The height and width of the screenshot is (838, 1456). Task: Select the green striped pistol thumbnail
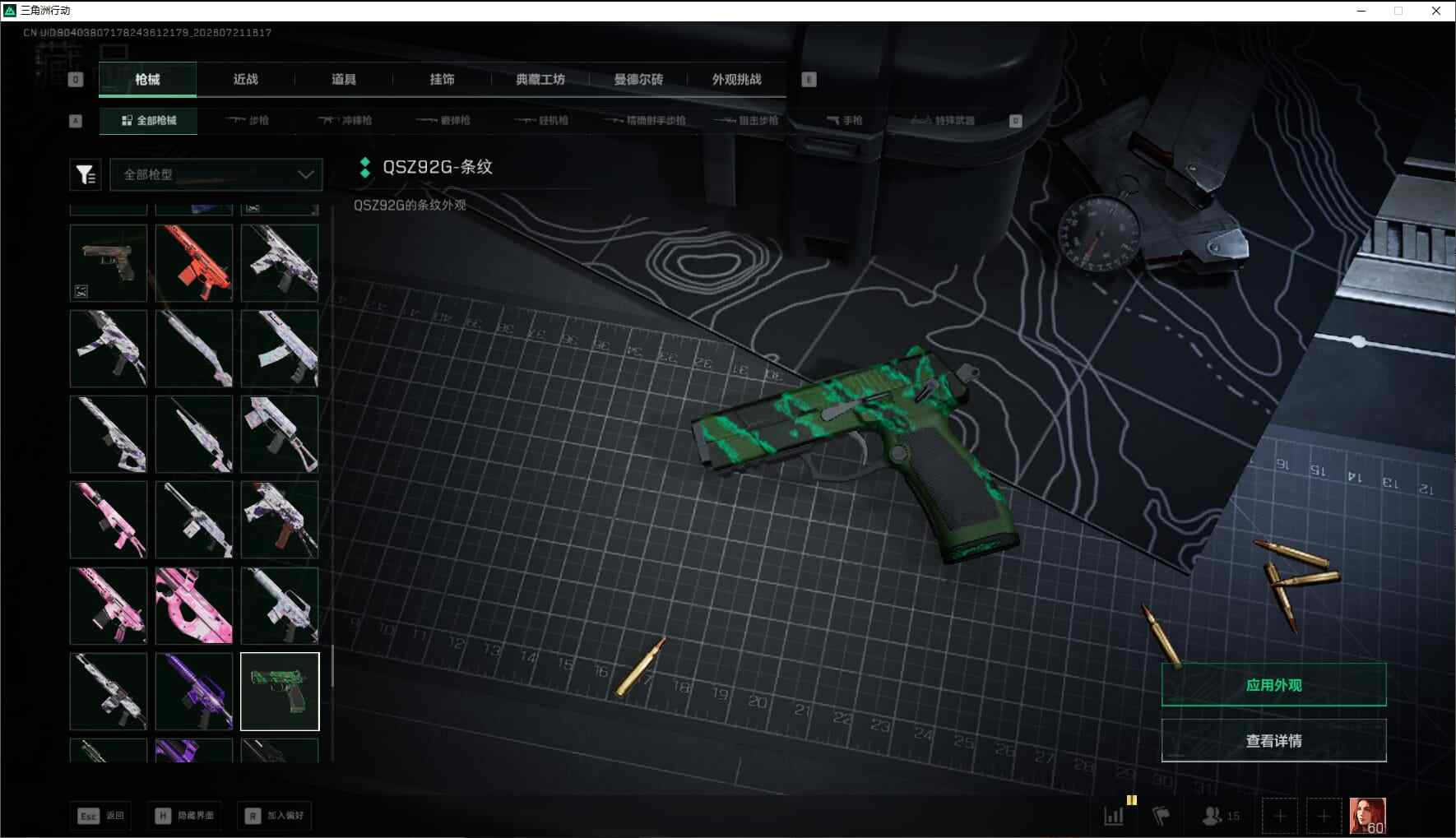pyautogui.click(x=280, y=692)
